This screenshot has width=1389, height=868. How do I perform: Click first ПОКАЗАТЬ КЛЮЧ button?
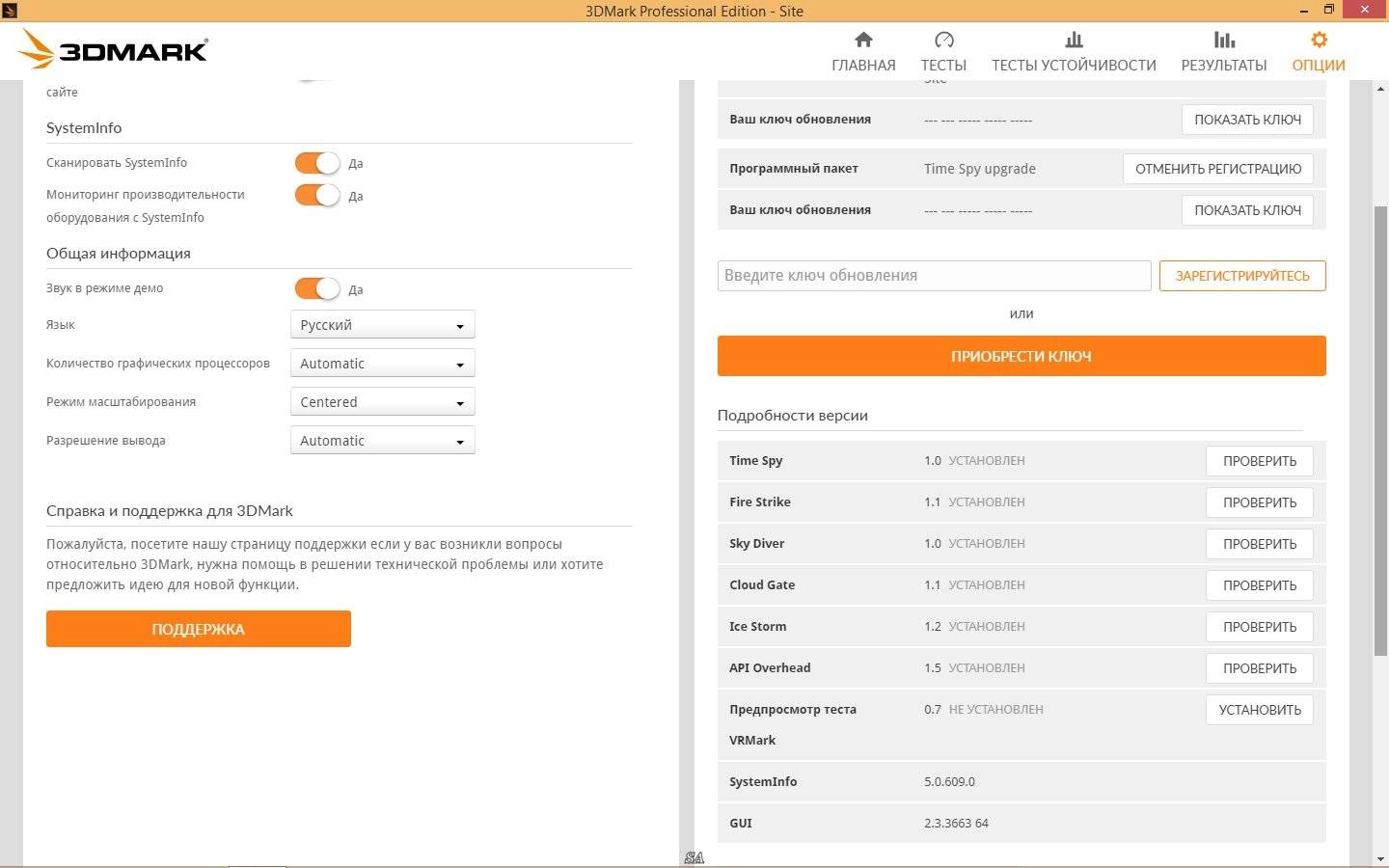click(1247, 120)
